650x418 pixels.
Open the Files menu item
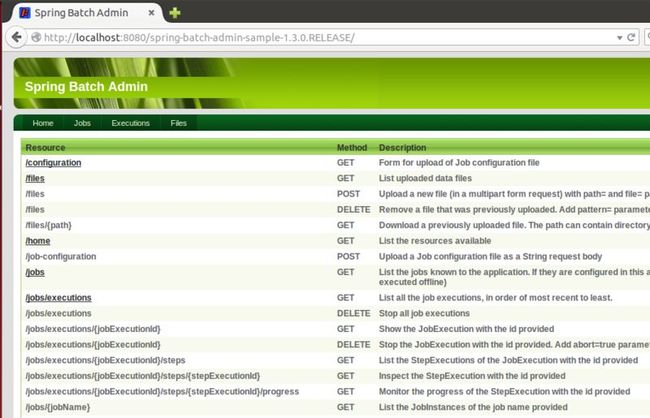click(178, 123)
